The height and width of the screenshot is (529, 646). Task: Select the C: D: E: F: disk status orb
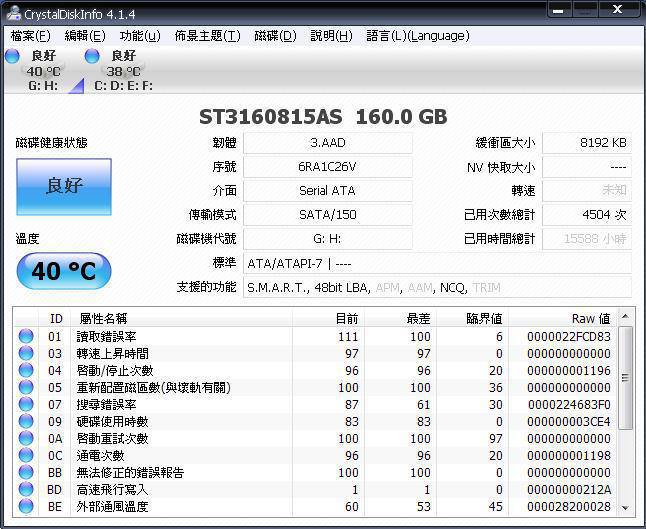click(x=92, y=56)
